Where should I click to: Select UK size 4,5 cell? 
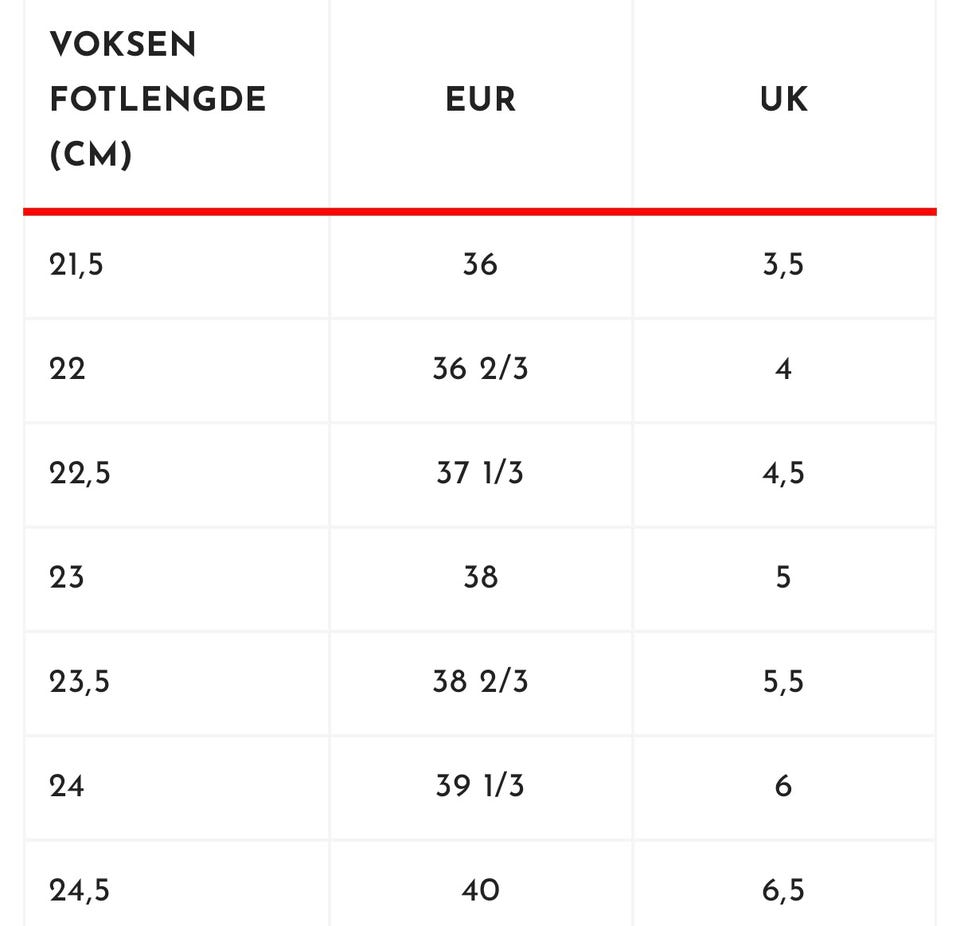pos(784,473)
